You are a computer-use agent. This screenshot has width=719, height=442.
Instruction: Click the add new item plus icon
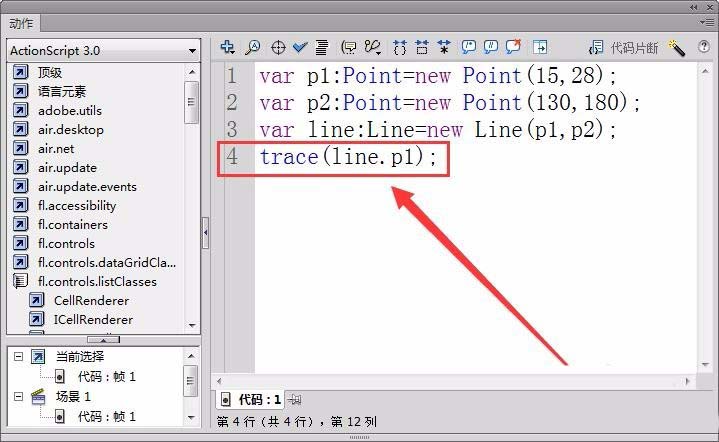tap(227, 47)
